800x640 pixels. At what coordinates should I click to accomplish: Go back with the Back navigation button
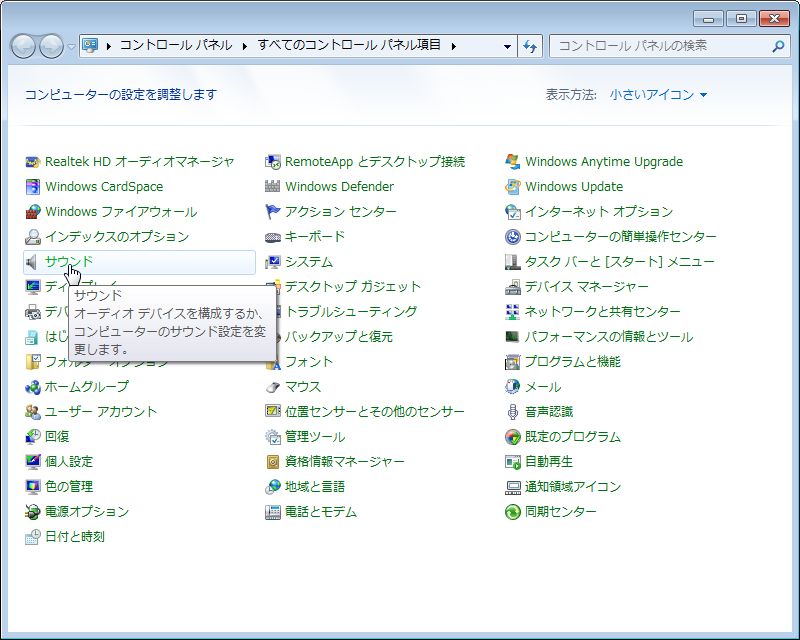coord(23,46)
